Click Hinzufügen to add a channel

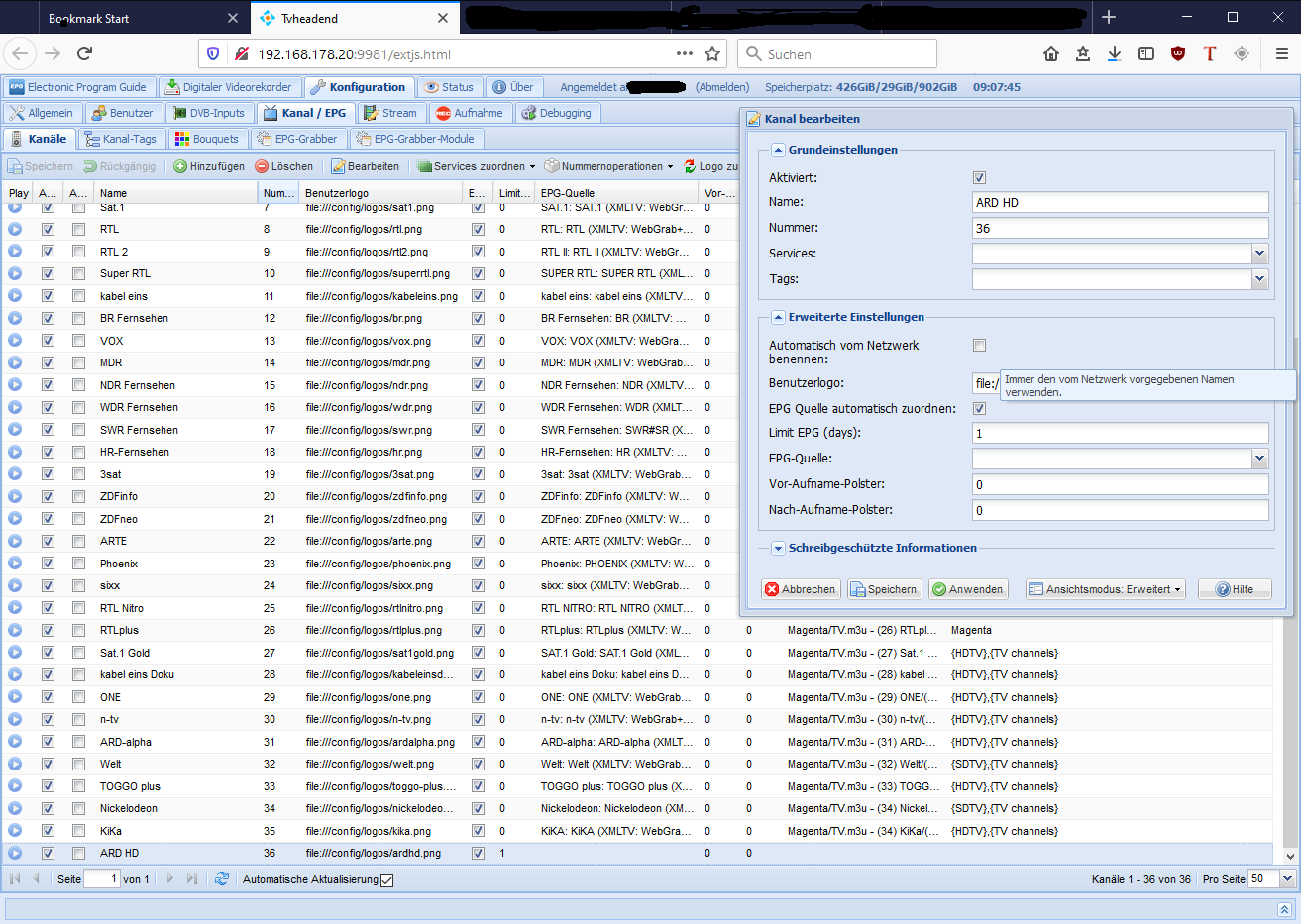click(209, 166)
